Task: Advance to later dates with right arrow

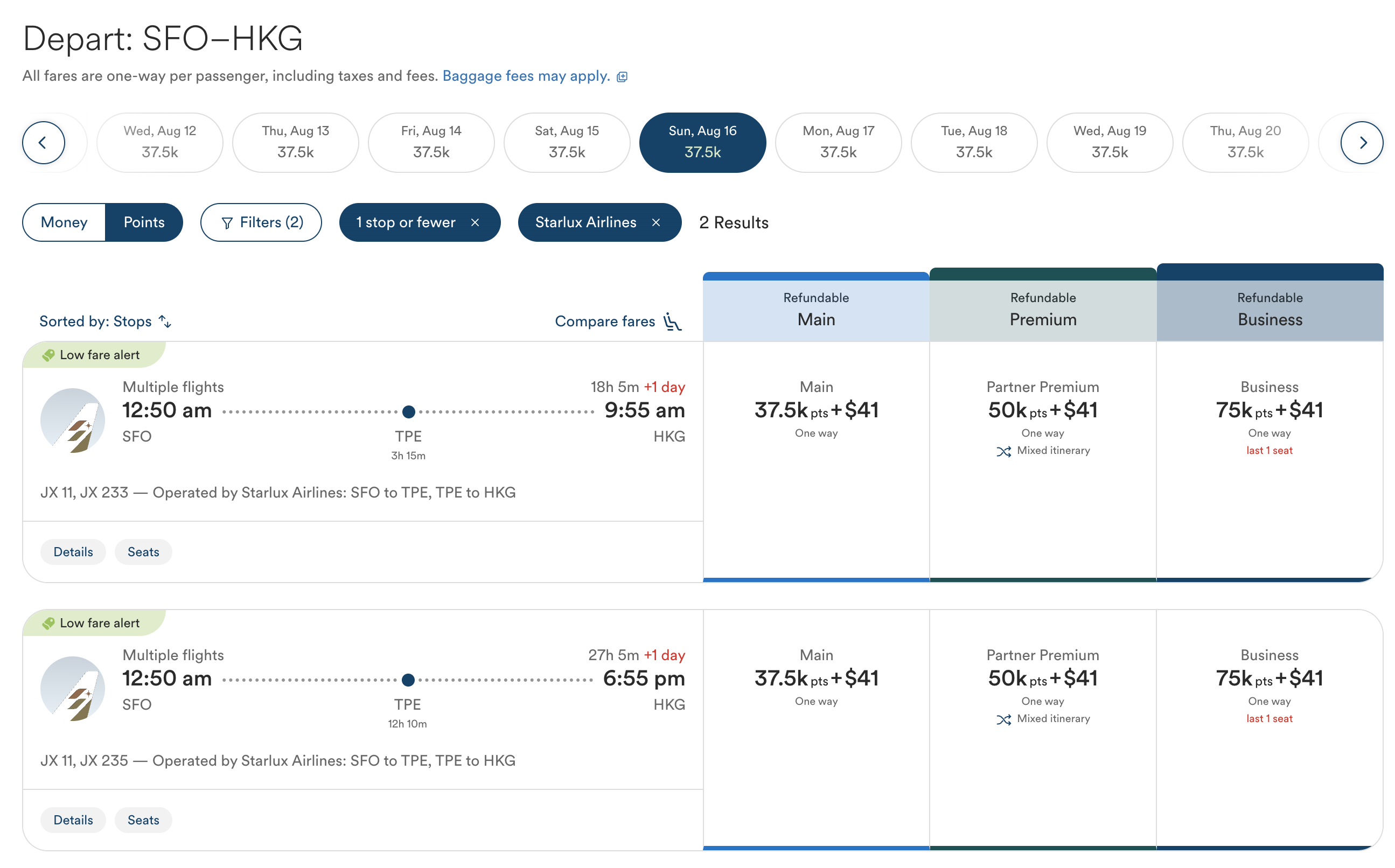Action: 1361,142
